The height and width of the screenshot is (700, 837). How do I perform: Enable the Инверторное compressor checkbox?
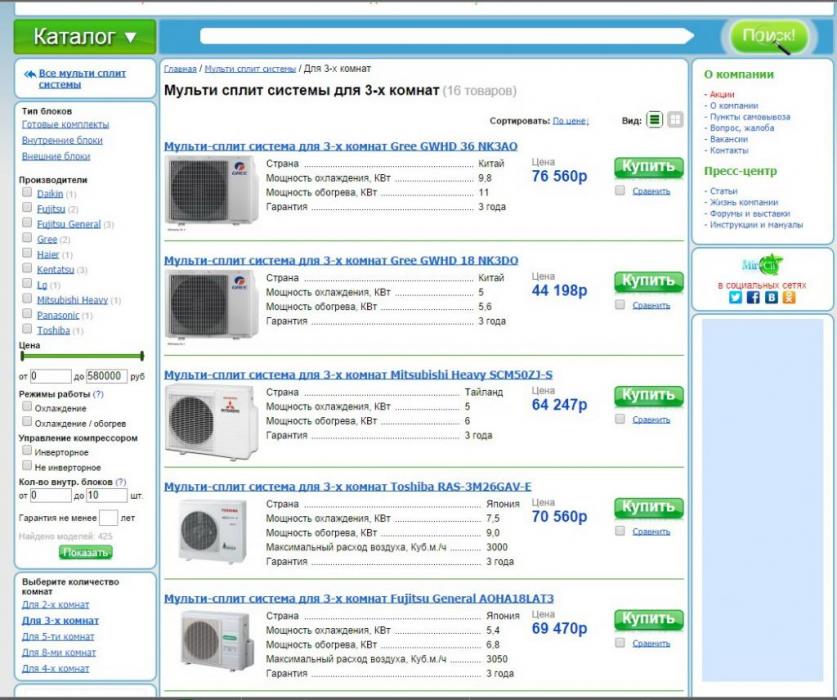point(27,450)
